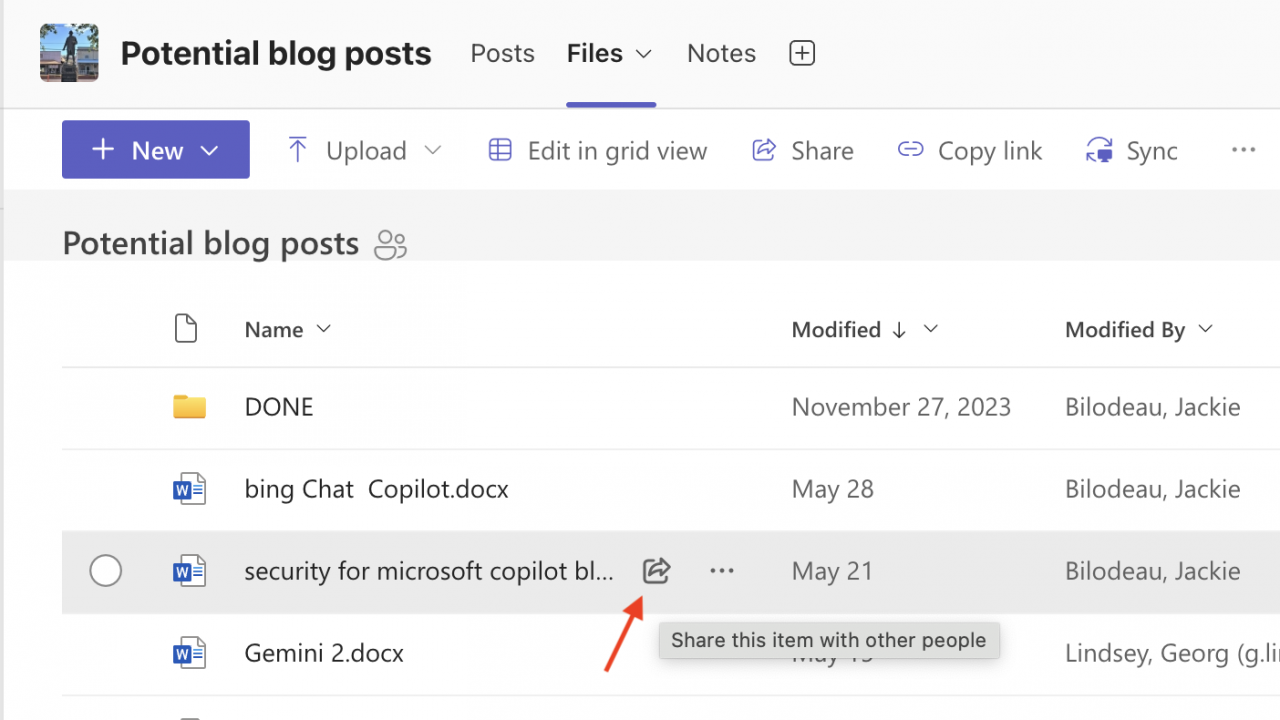Click the Potential blog posts team avatar
Image resolution: width=1280 pixels, height=720 pixels.
[68, 51]
